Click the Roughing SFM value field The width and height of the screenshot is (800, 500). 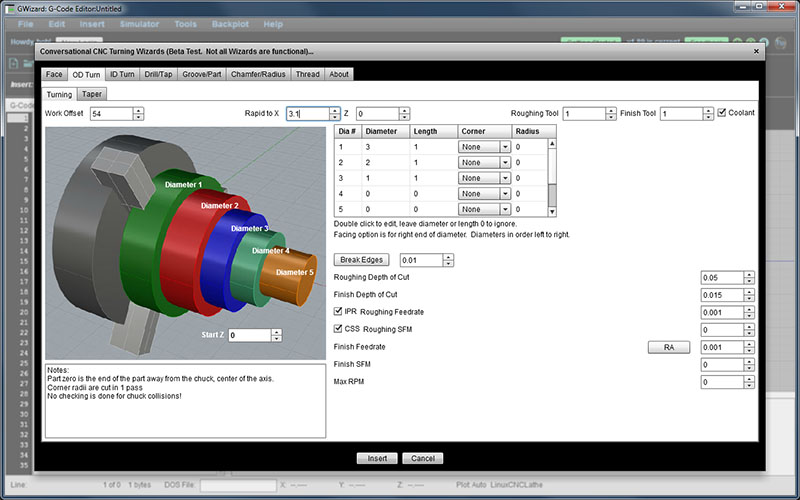[722, 330]
